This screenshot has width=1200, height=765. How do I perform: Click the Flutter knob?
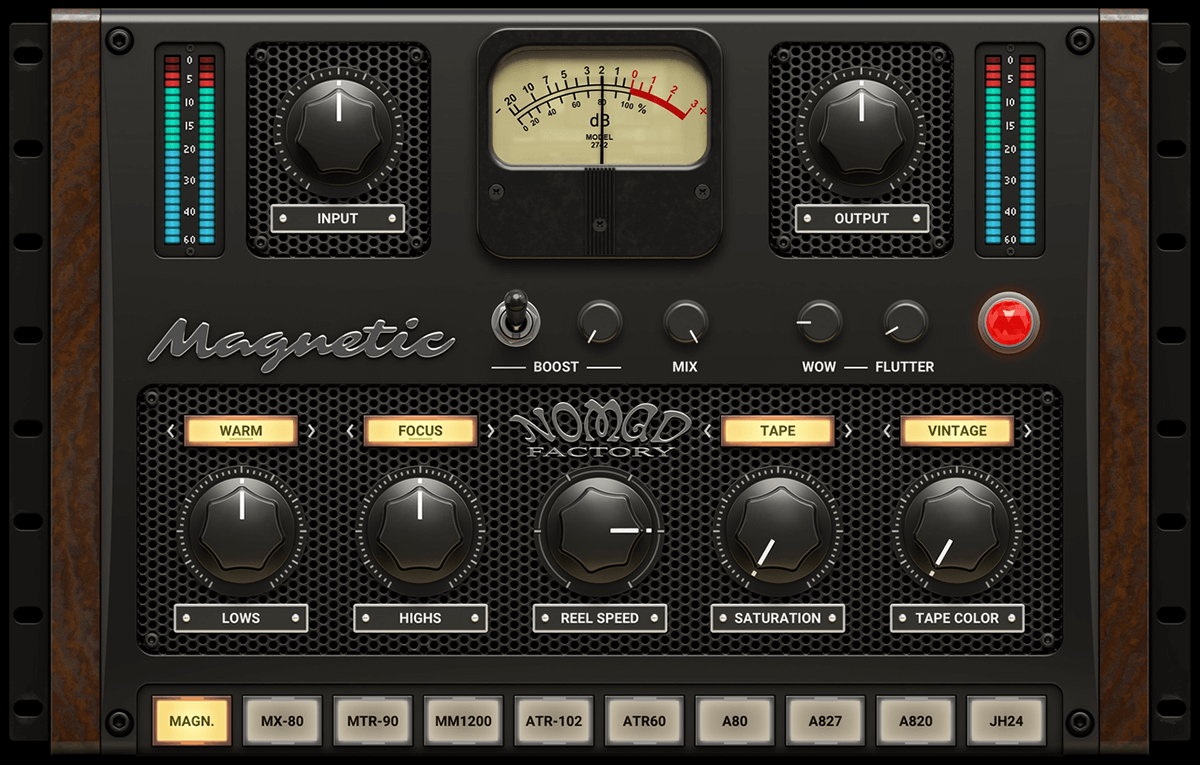pyautogui.click(x=905, y=322)
